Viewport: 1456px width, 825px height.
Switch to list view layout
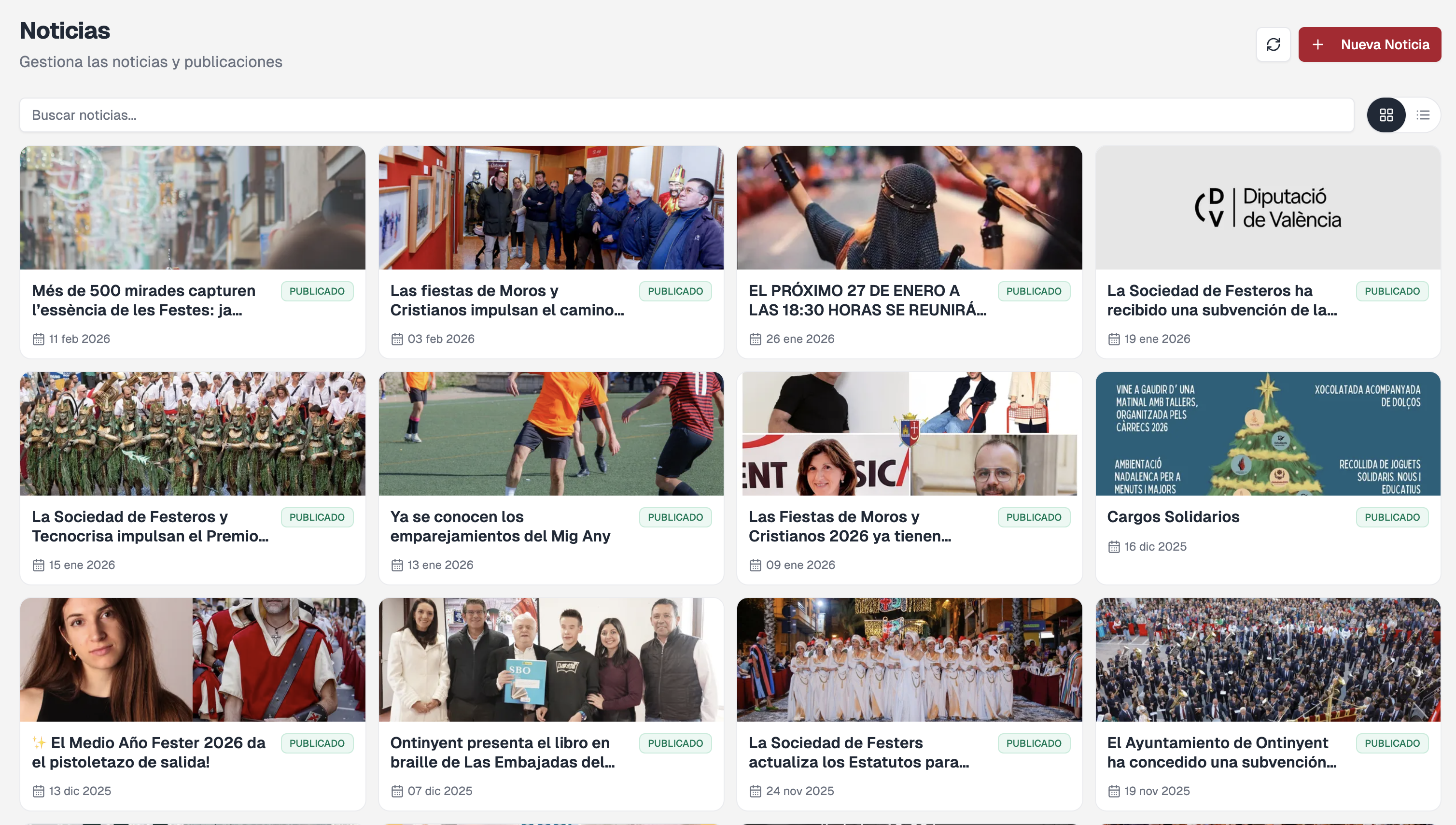(1423, 115)
